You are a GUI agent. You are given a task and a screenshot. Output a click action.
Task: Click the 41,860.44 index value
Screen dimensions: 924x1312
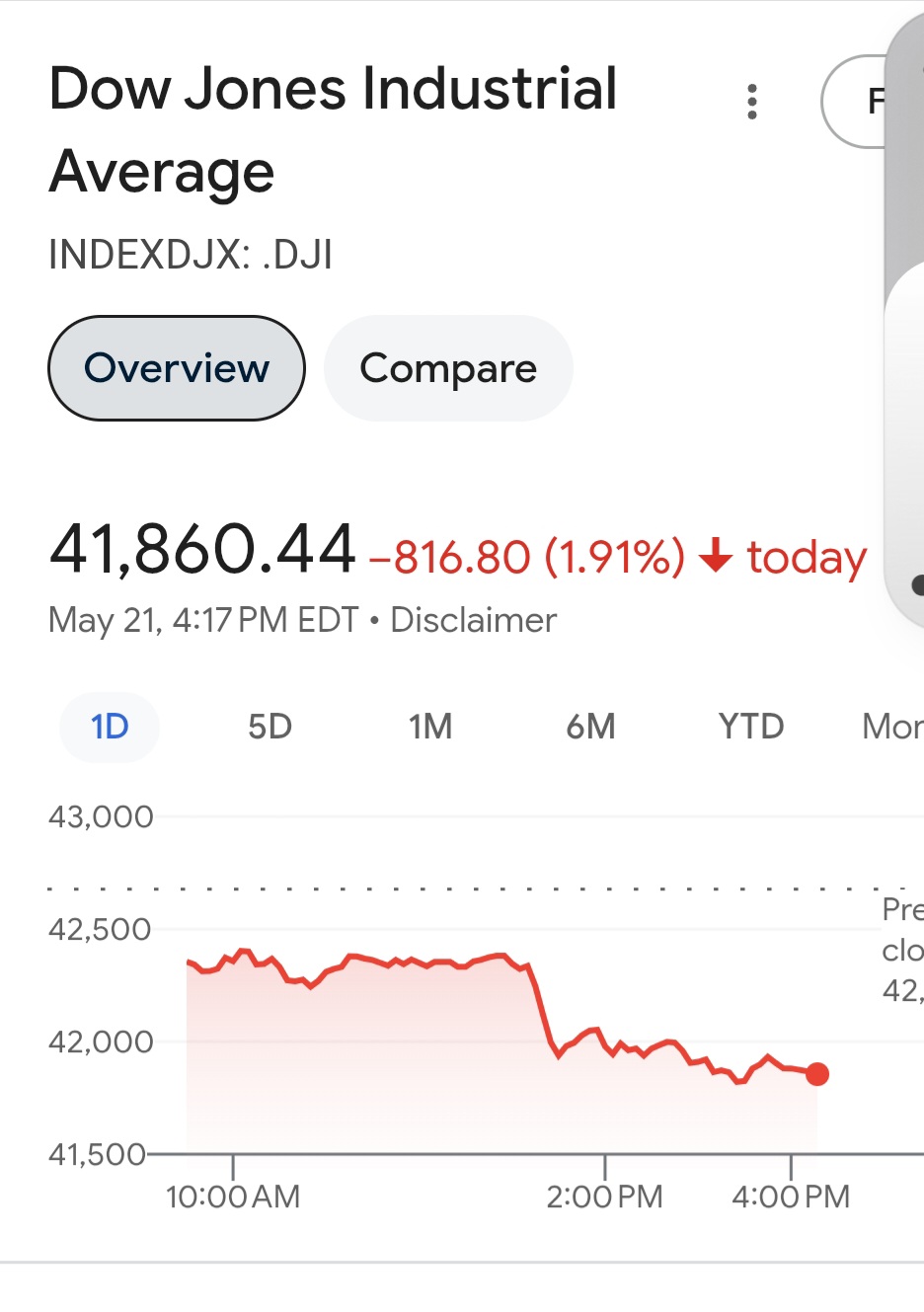(202, 549)
